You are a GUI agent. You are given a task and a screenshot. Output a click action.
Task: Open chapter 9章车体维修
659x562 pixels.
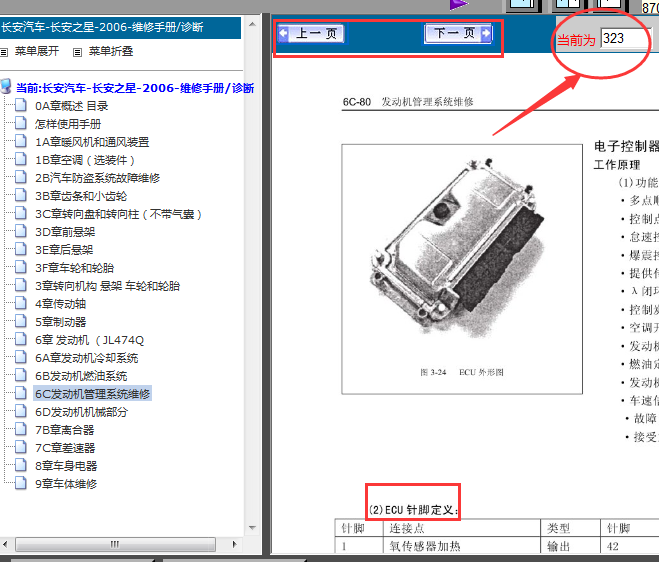[66, 484]
